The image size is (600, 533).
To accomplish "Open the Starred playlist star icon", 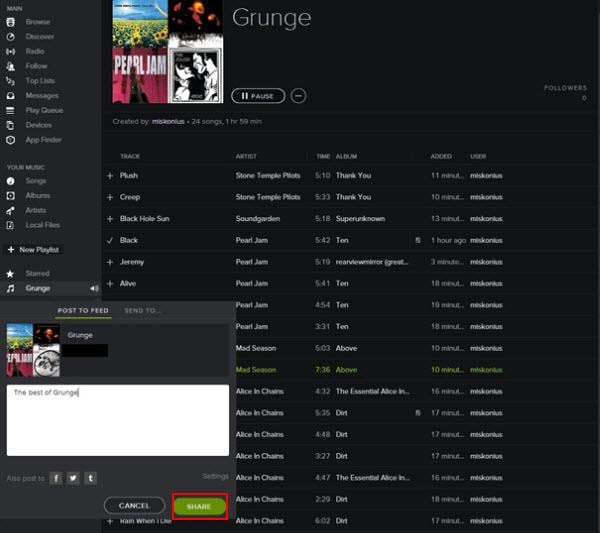I will click(10, 274).
